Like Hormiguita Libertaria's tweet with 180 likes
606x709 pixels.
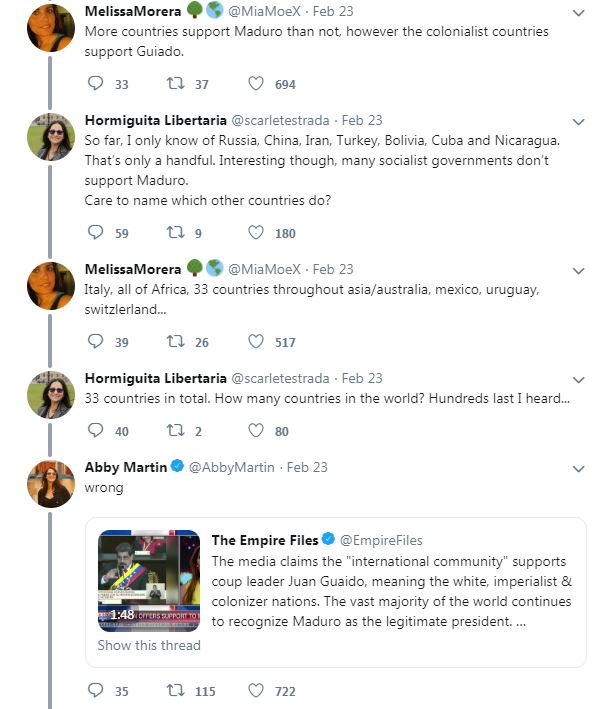[256, 232]
